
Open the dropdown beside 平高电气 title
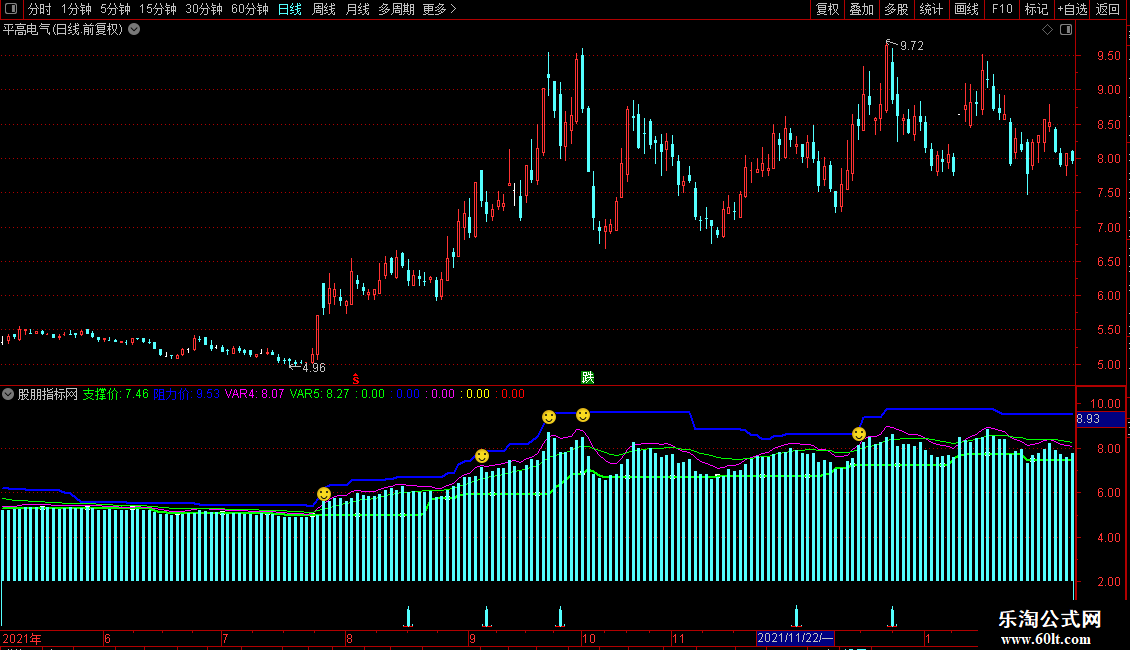click(134, 30)
